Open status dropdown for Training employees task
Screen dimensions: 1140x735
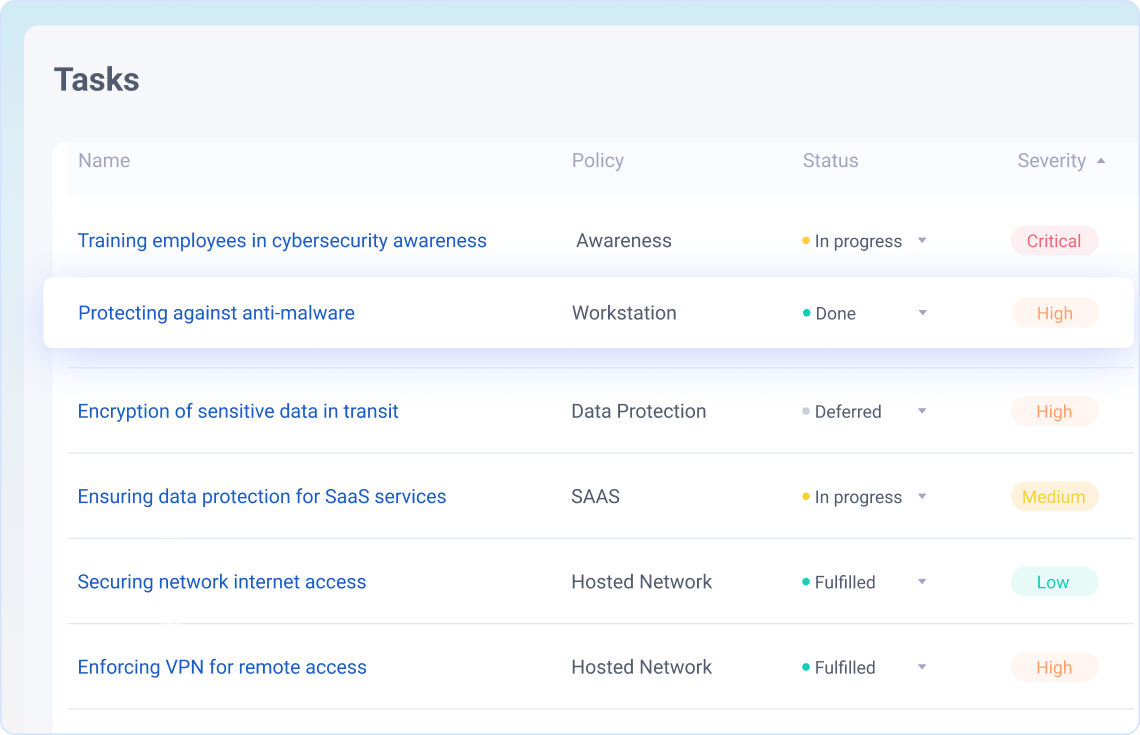tap(922, 241)
